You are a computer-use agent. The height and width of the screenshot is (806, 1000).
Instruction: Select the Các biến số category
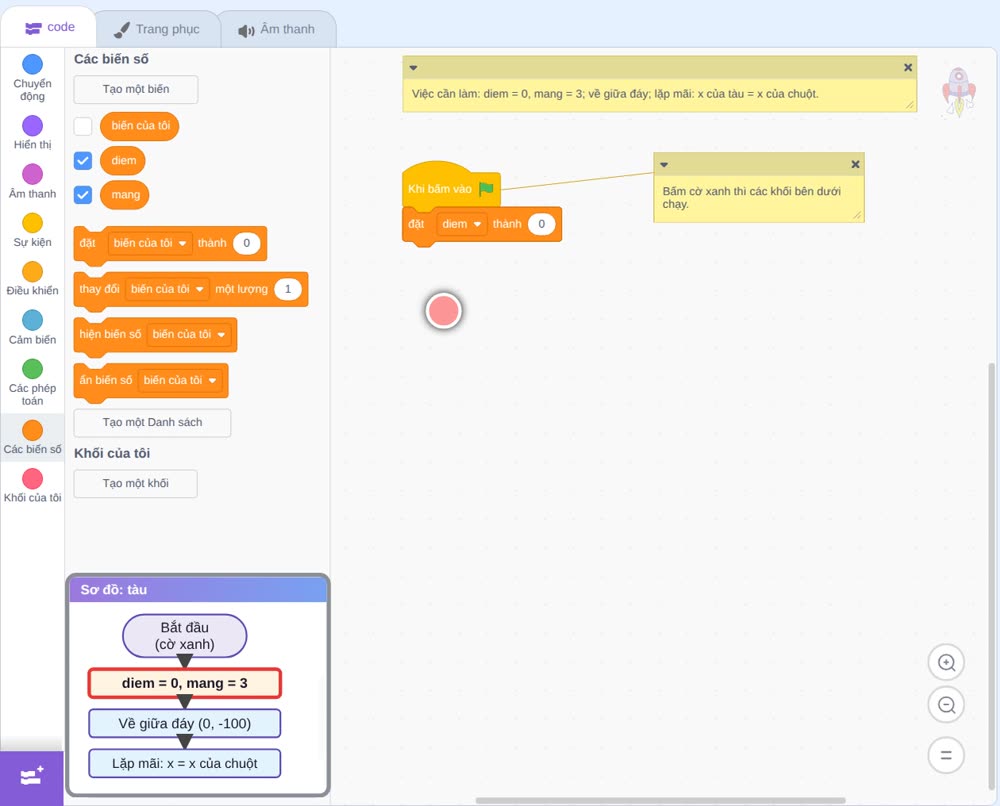[33, 430]
